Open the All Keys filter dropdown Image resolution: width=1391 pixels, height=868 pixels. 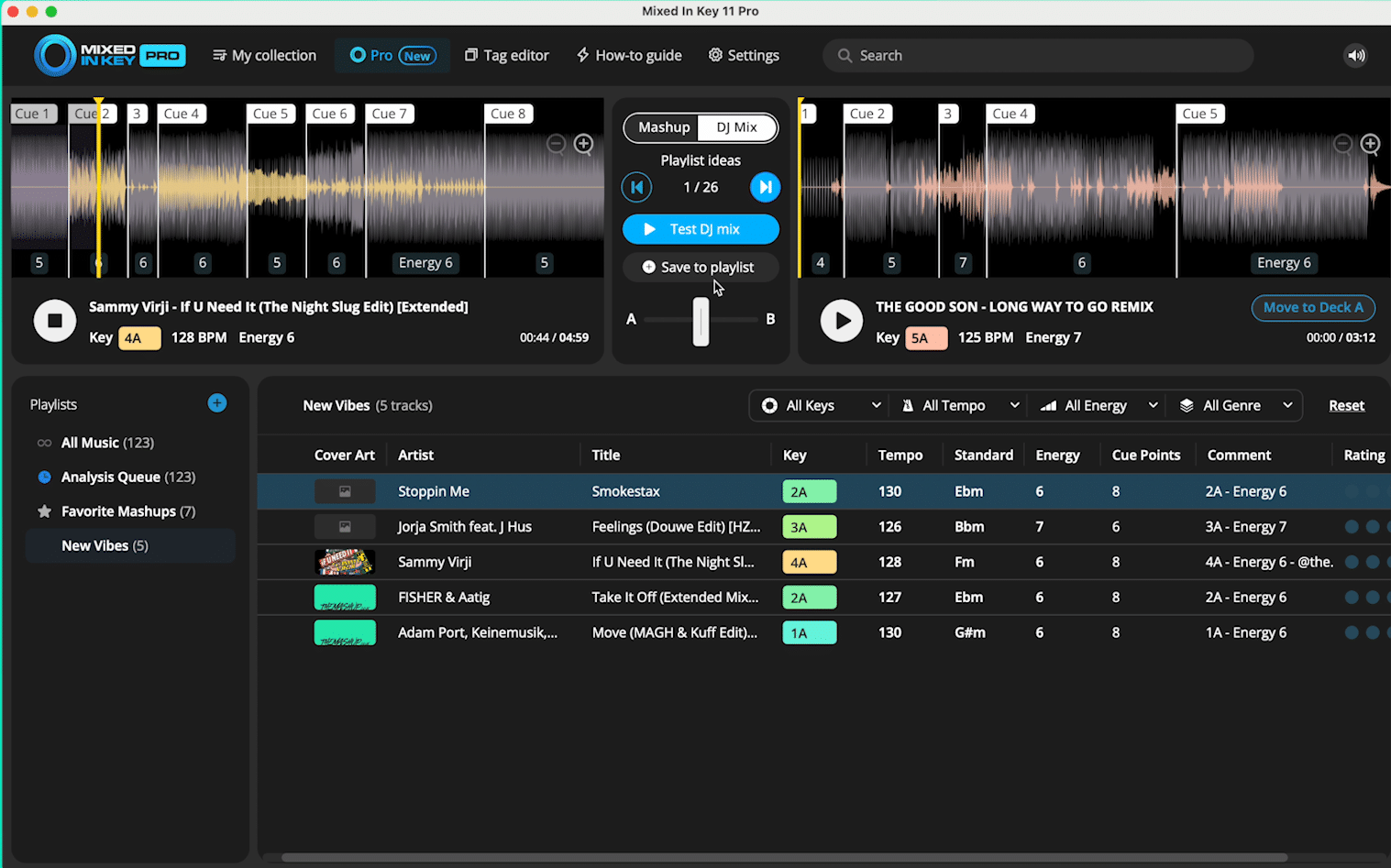tap(822, 405)
